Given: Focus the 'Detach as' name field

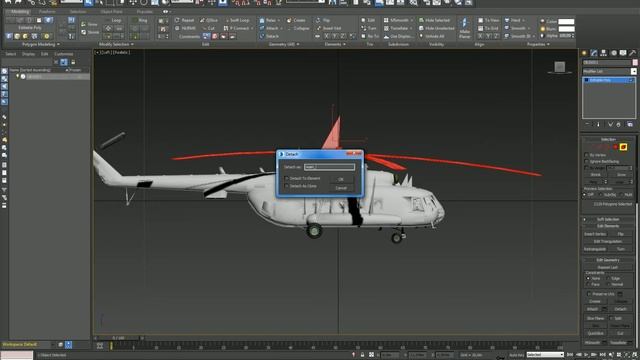Looking at the screenshot, I should coord(329,167).
